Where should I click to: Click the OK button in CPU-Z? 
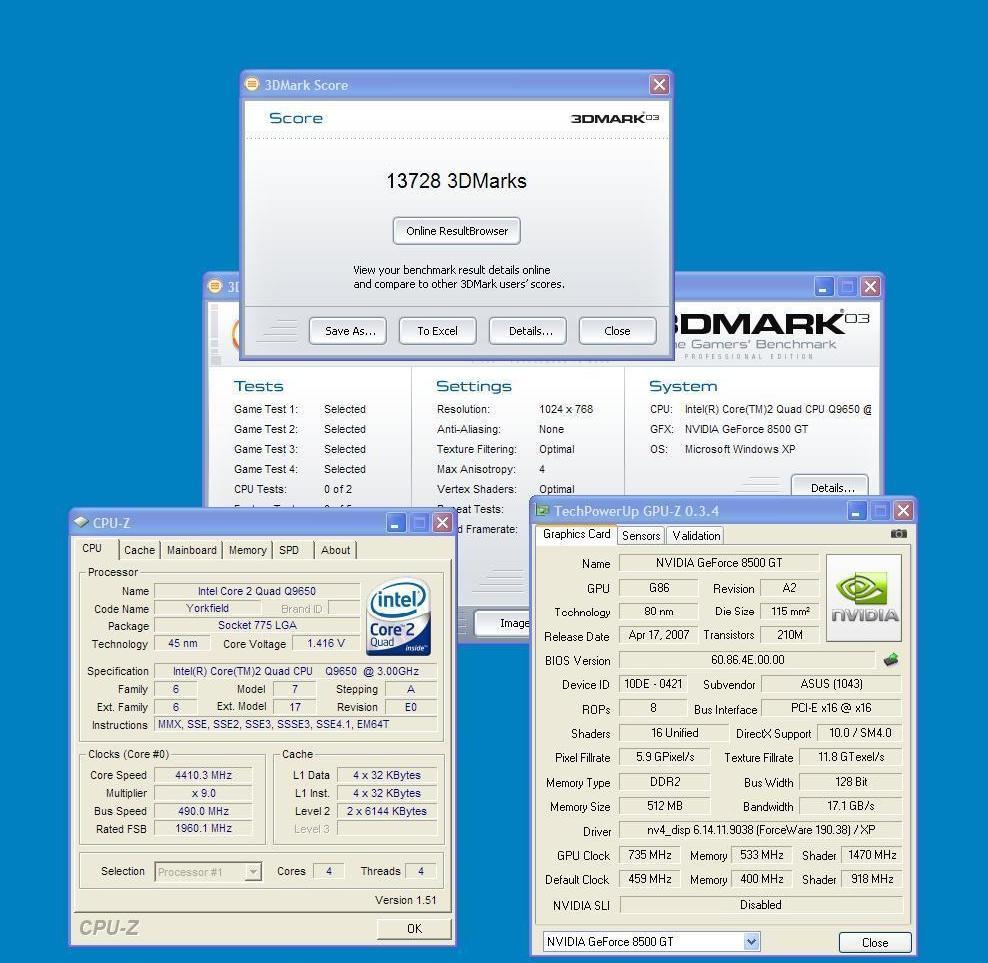point(414,928)
